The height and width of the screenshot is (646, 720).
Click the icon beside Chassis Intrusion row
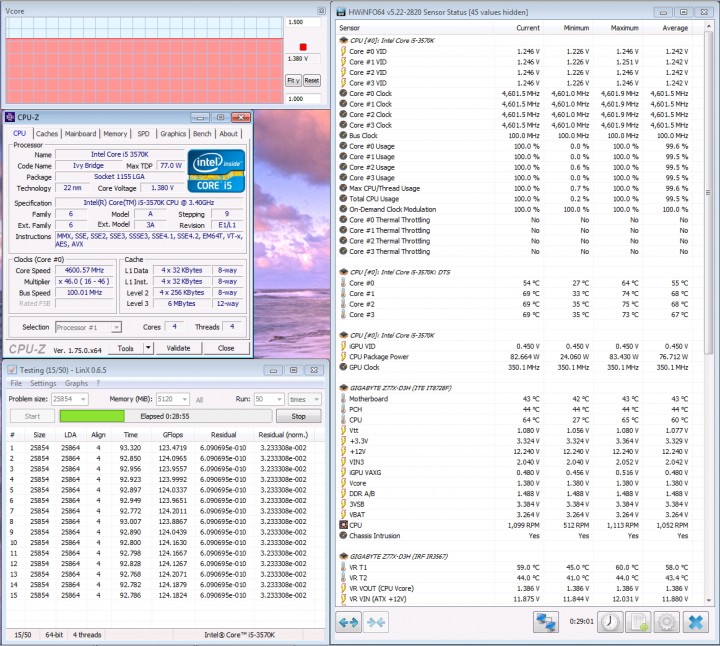(343, 535)
